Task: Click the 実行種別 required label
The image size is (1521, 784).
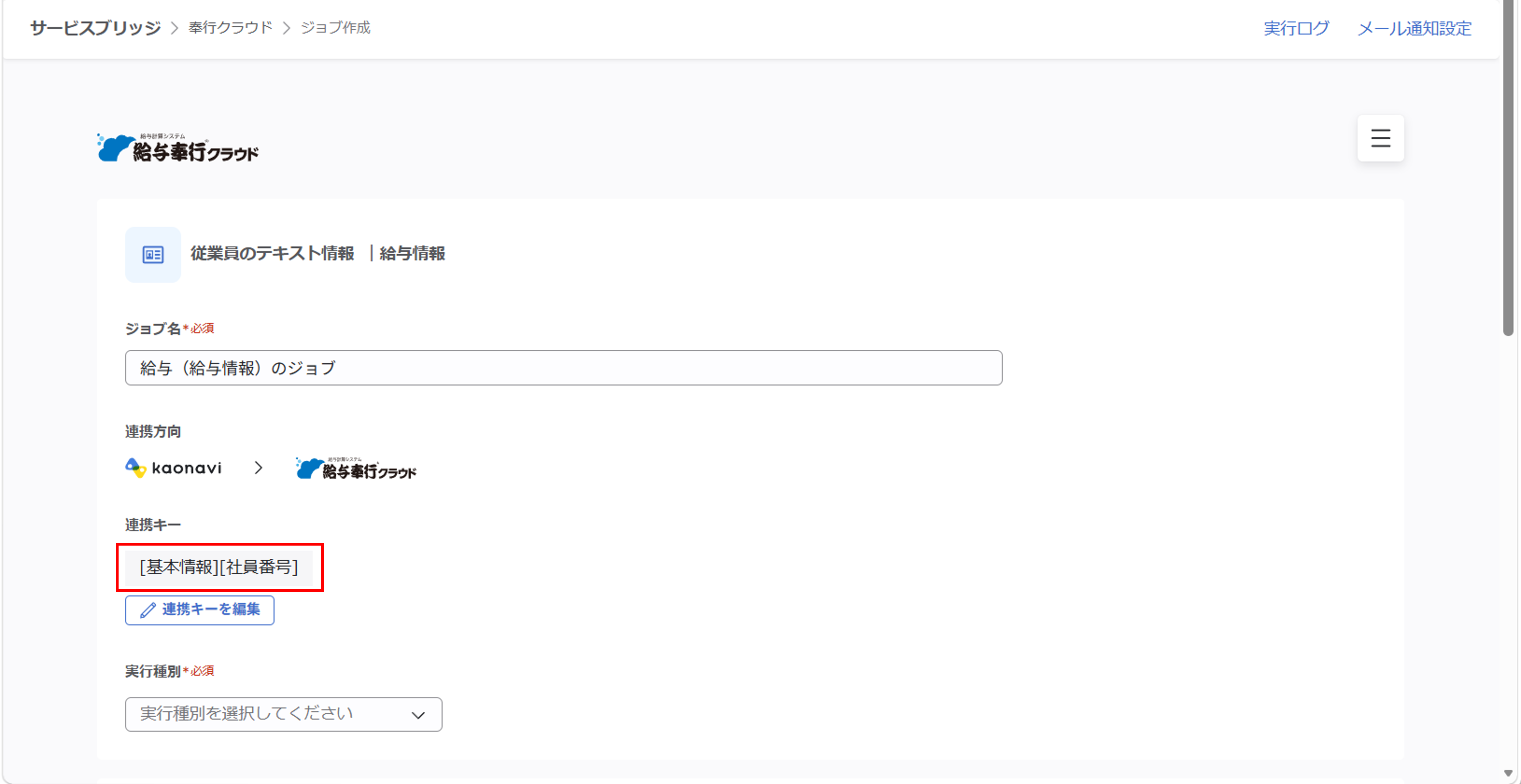Action: (169, 671)
